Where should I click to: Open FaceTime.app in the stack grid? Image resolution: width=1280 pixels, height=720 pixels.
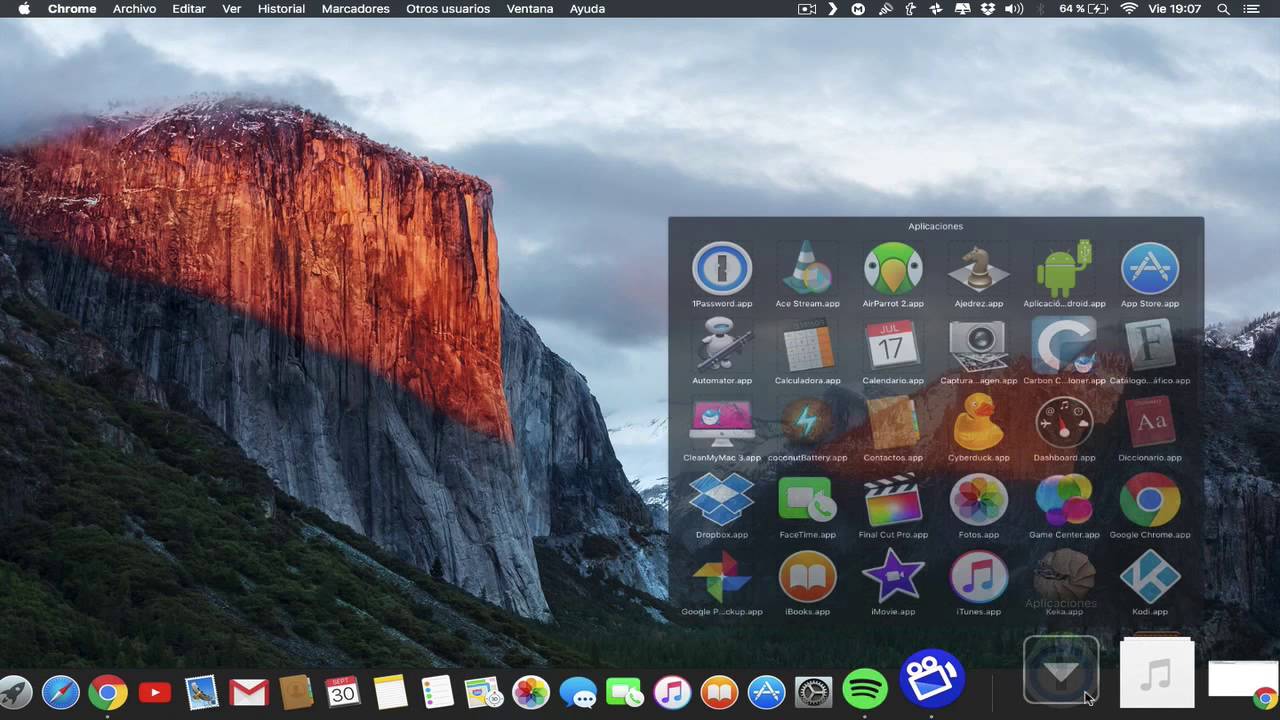807,499
